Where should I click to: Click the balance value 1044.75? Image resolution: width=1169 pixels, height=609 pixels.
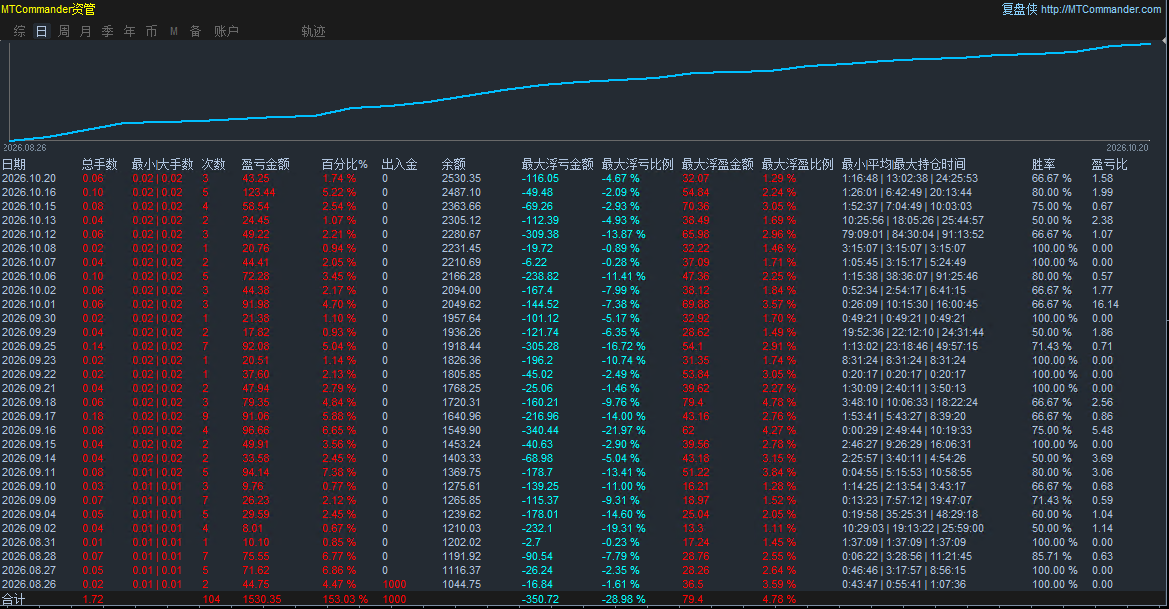(461, 584)
